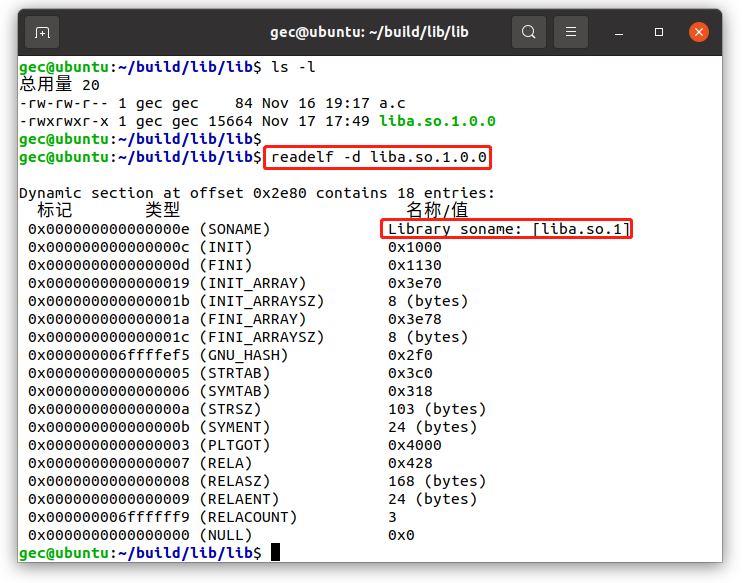
Task: Click the (STRSZ) type entry
Action: tap(230, 409)
